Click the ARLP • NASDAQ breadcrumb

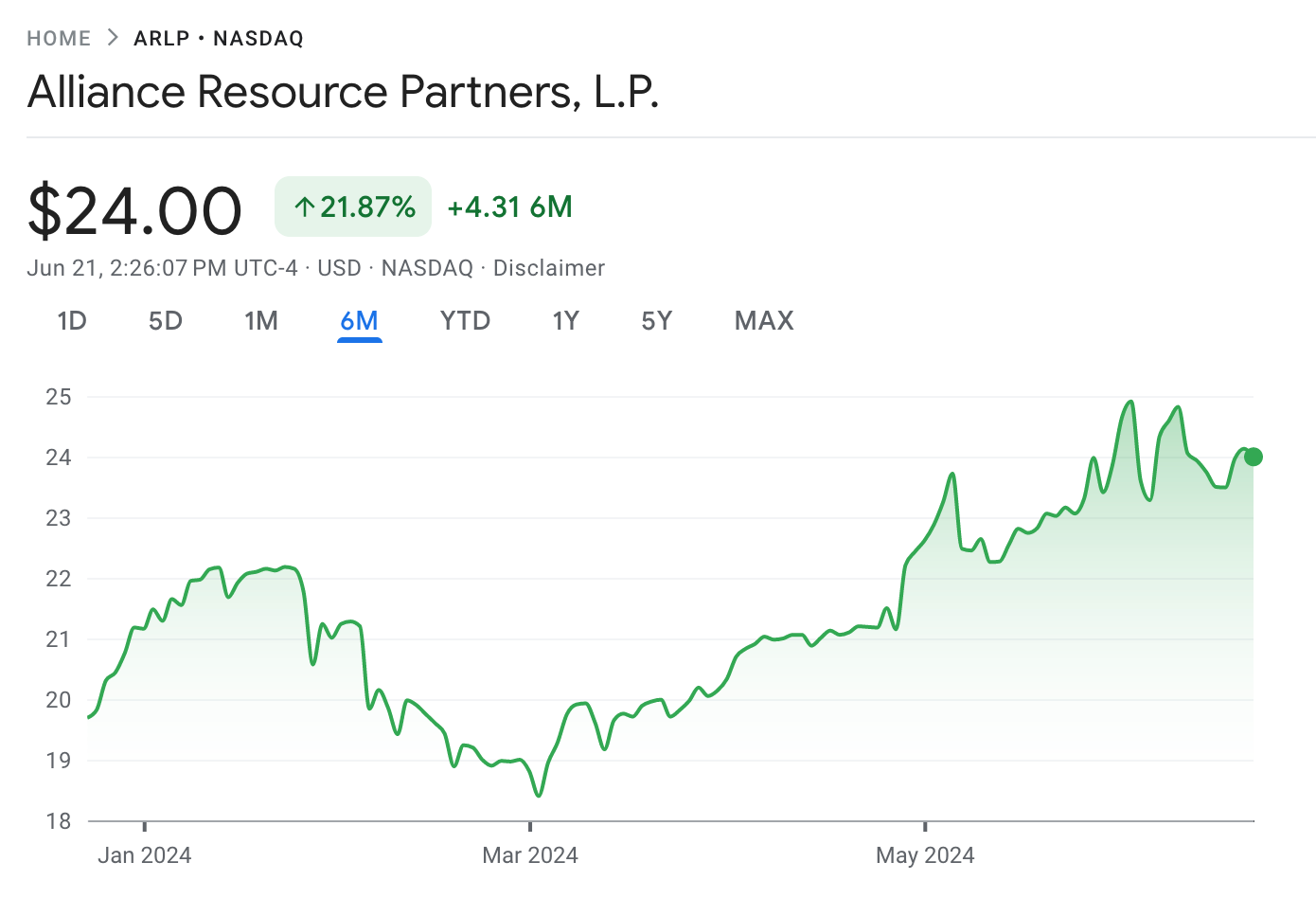(219, 39)
